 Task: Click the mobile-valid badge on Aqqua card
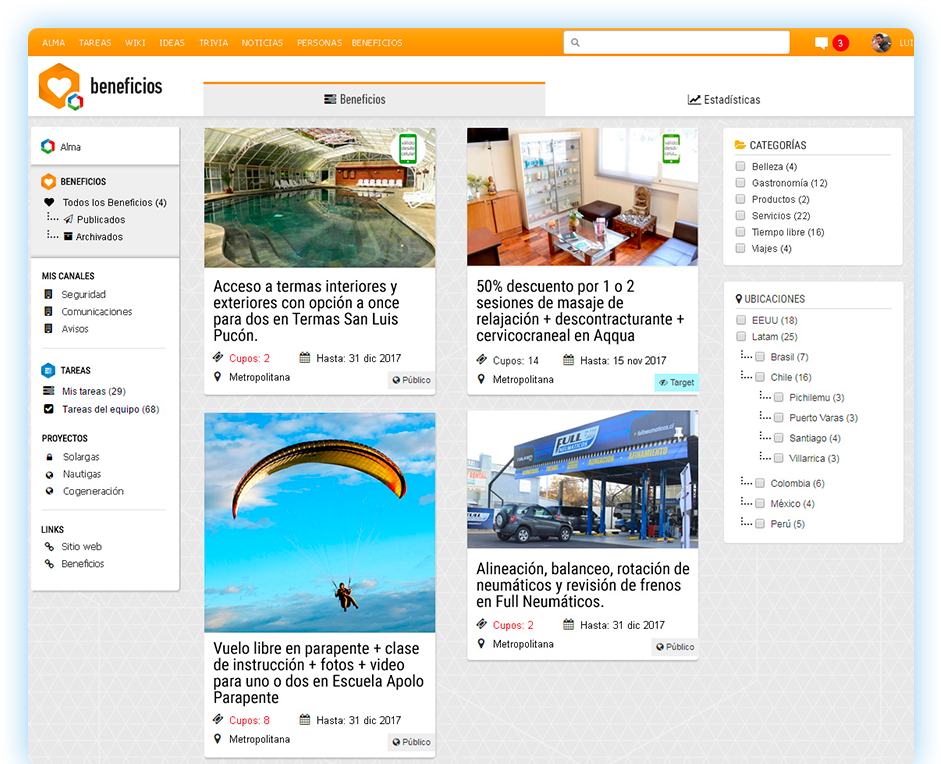pos(671,148)
